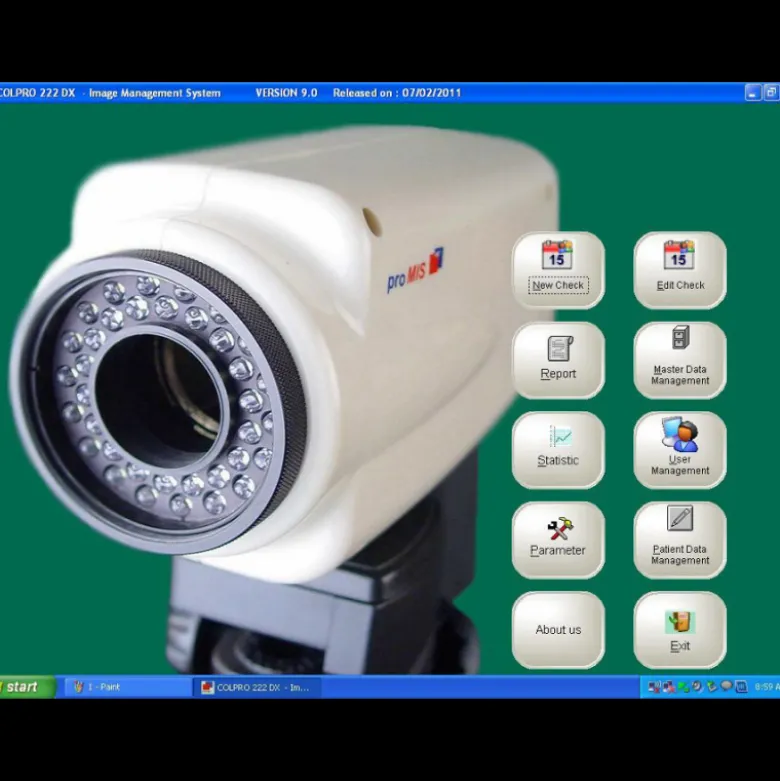This screenshot has height=781, width=780.
Task: Click the Exit button
Action: click(680, 630)
